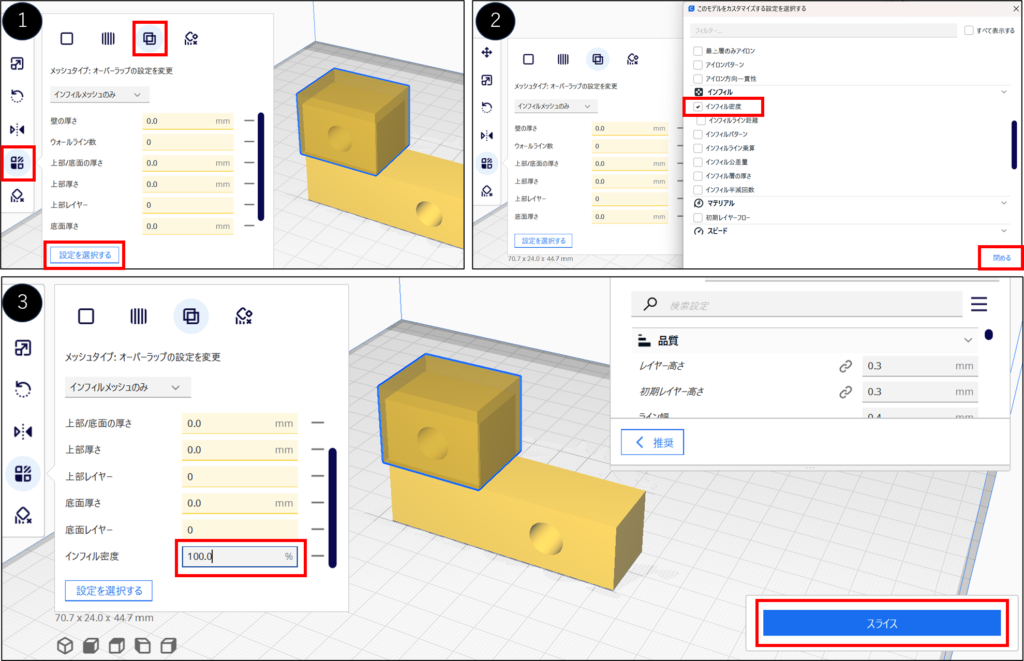Image resolution: width=1024 pixels, height=661 pixels.
Task: Select normal model mesh type in screenshot 1
Action: [67, 39]
